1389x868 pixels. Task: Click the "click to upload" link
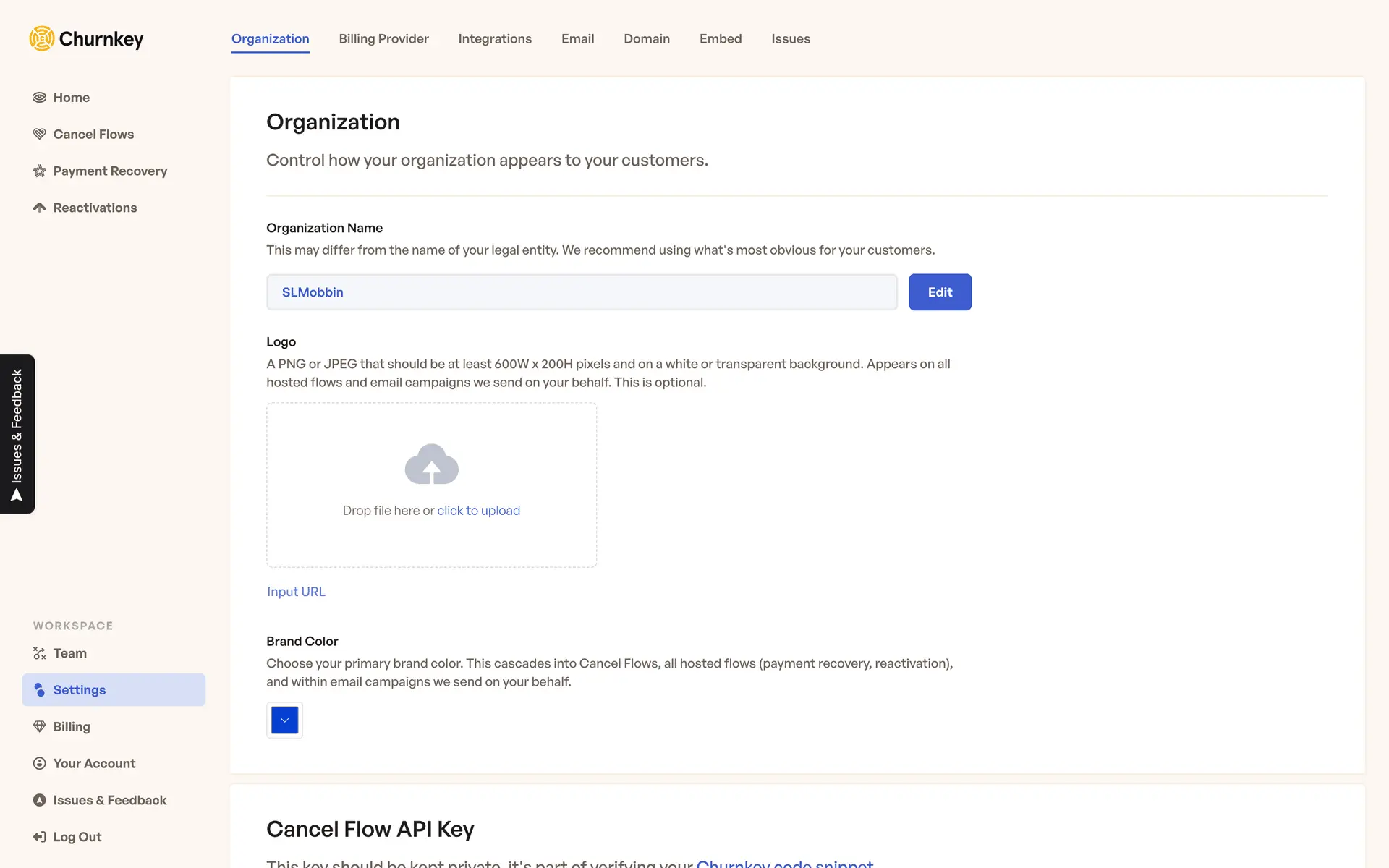tap(478, 511)
